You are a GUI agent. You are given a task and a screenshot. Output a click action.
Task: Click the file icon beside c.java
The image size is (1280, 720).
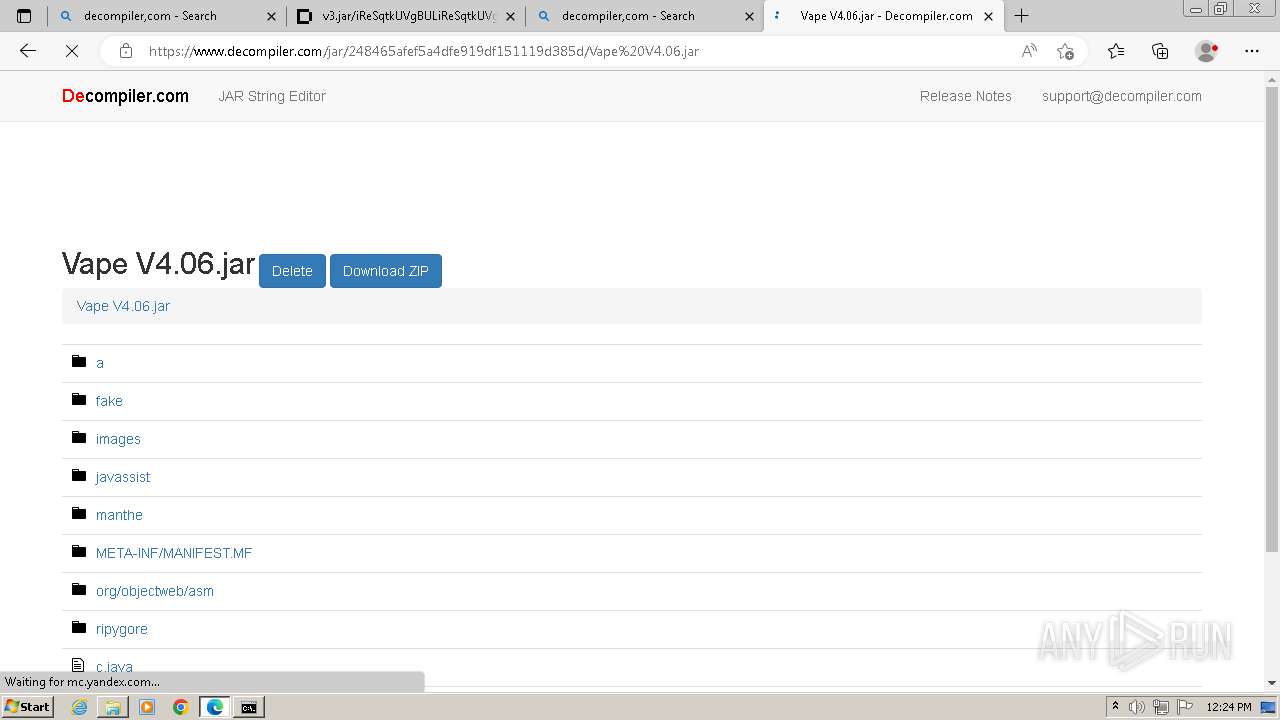coord(79,665)
